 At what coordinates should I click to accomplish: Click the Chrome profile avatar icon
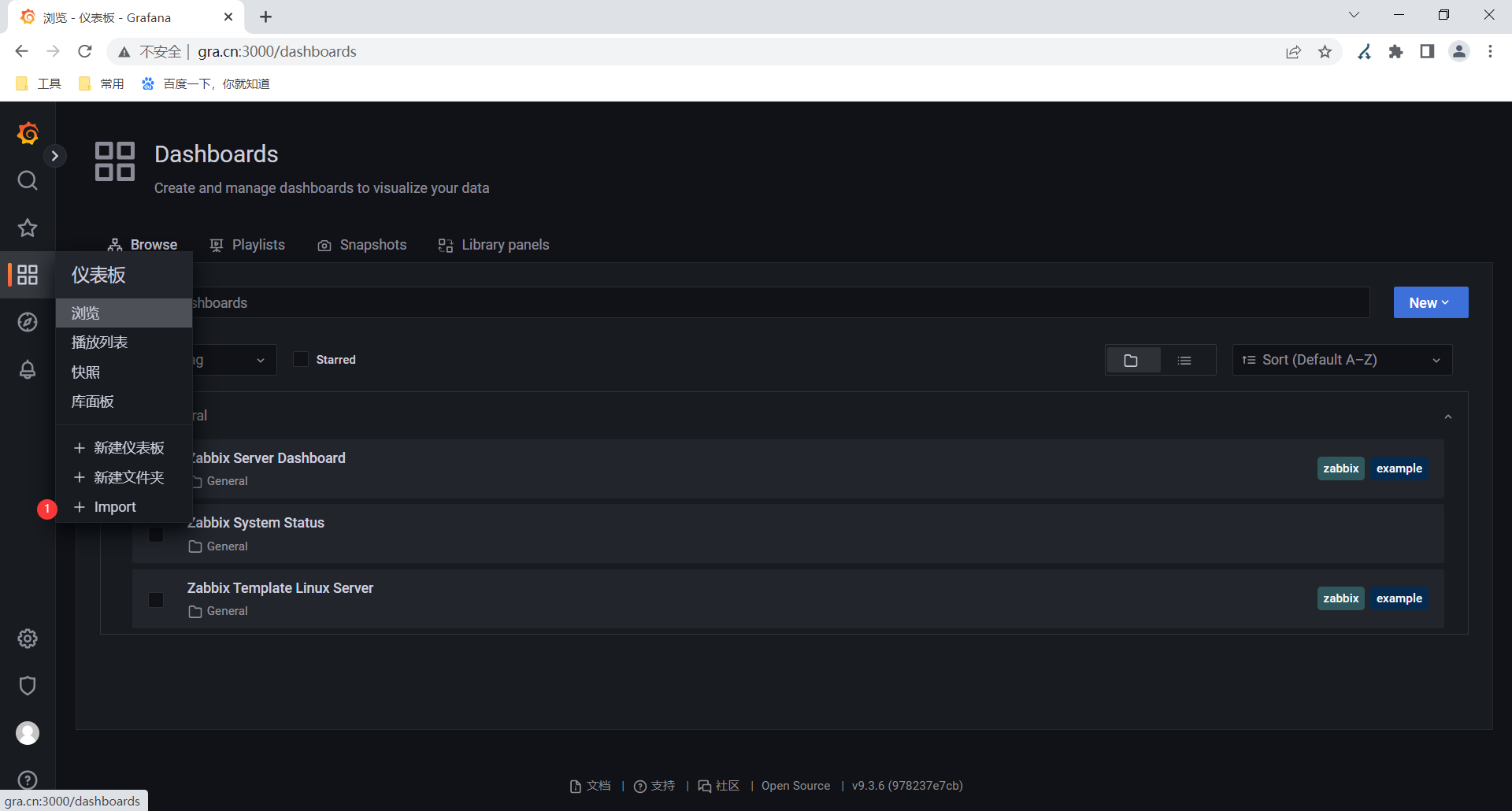click(x=1459, y=51)
